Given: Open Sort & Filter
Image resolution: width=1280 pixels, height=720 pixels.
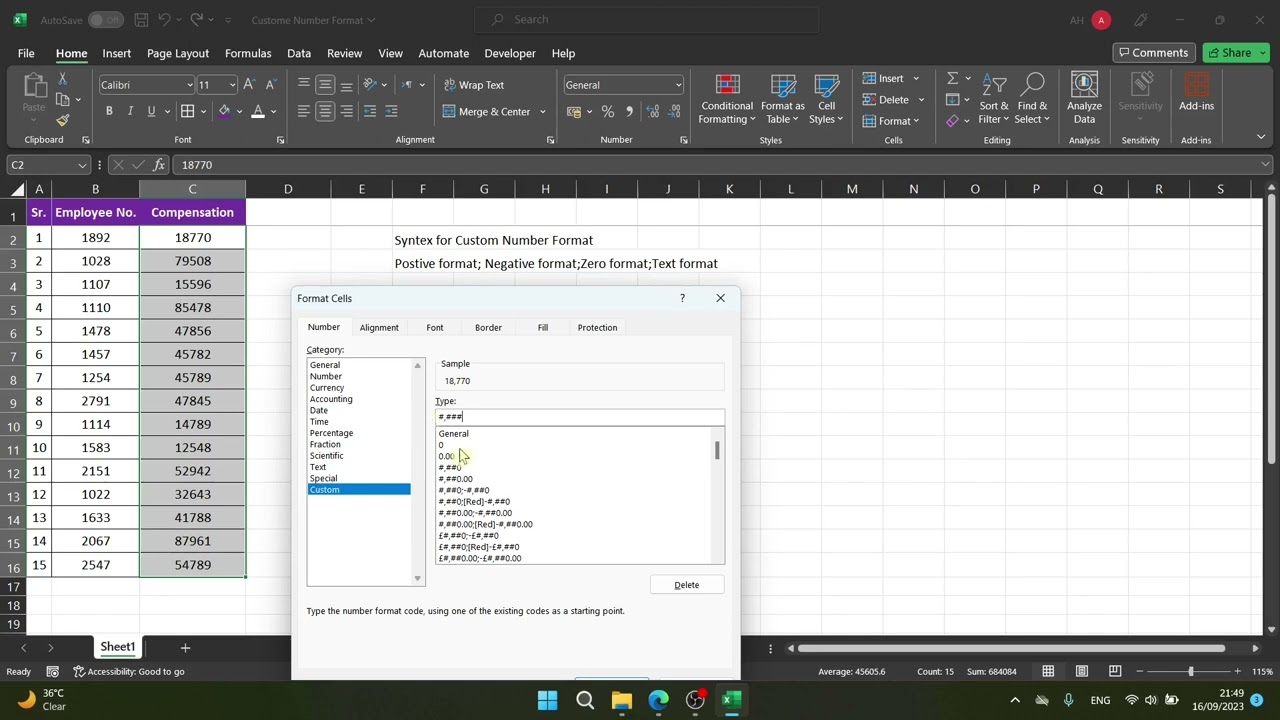Looking at the screenshot, I should click(994, 99).
